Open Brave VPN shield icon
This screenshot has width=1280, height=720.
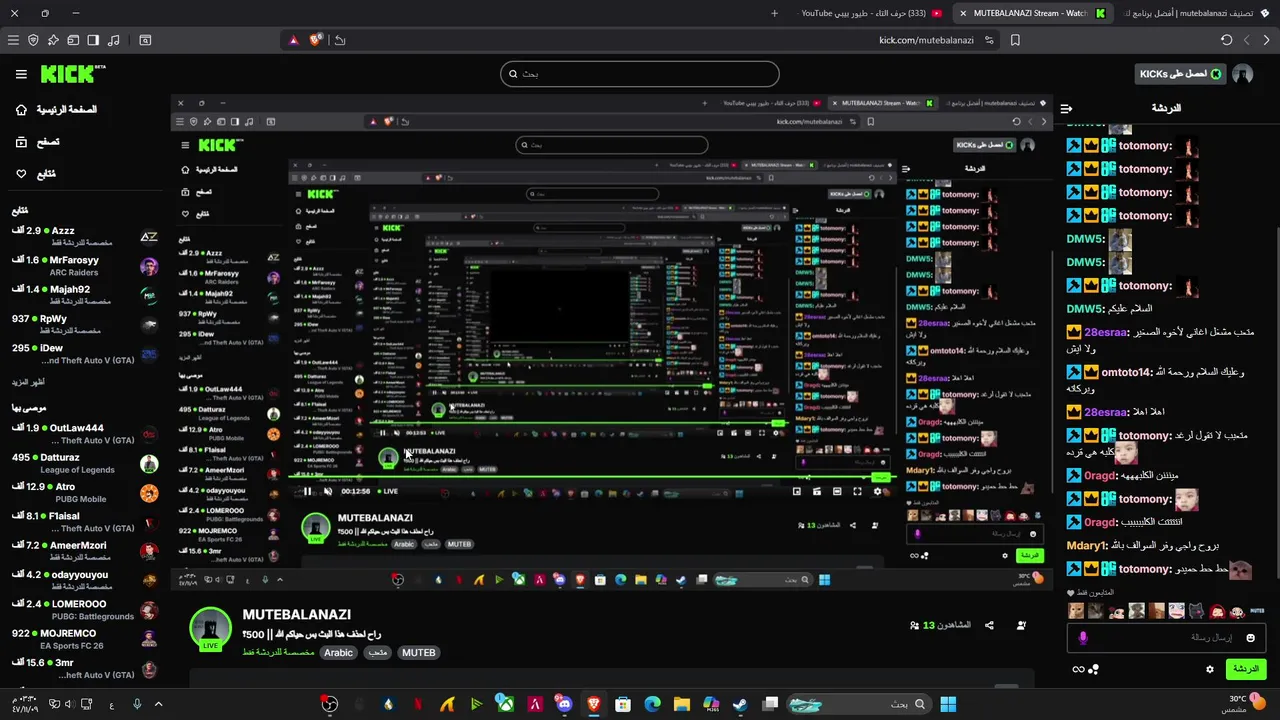click(x=33, y=40)
